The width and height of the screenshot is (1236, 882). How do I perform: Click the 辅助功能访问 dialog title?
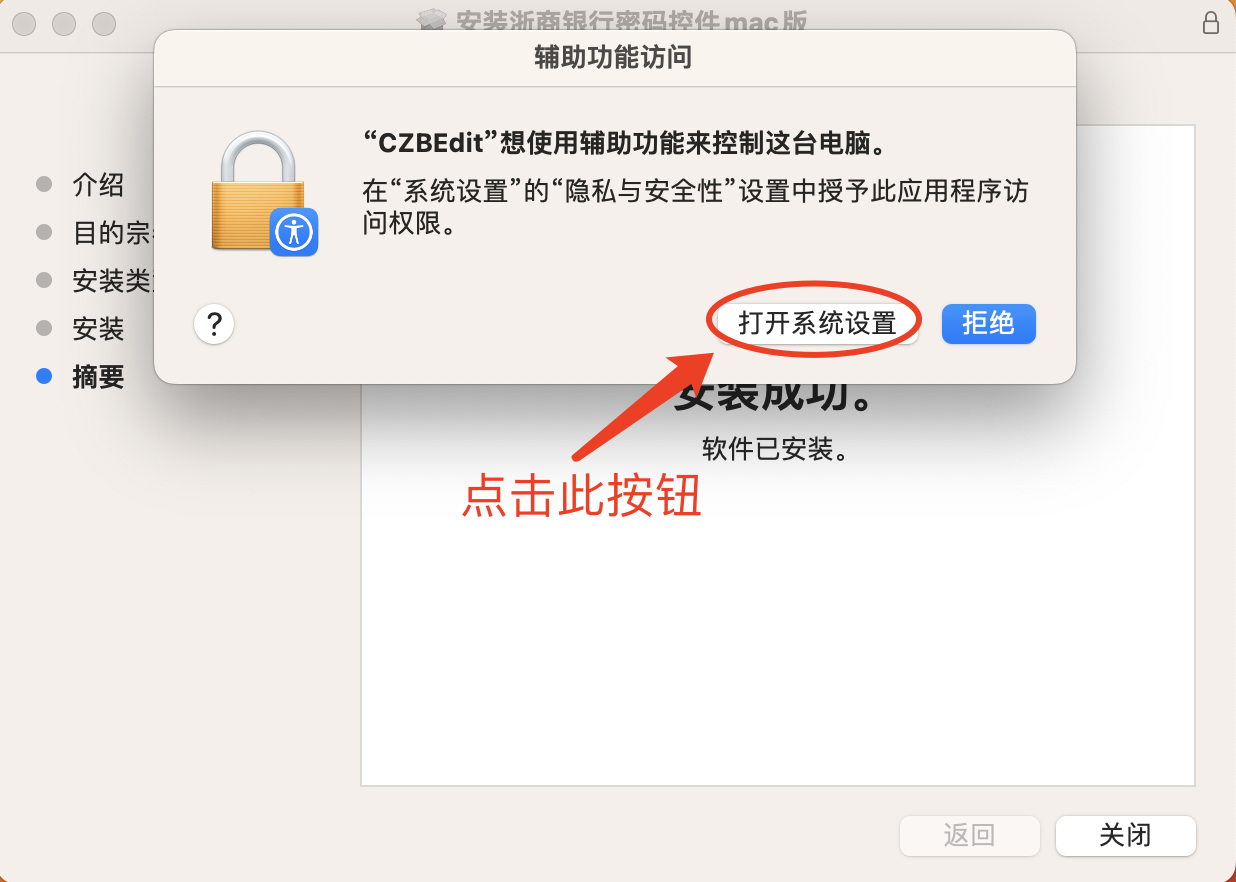click(613, 57)
